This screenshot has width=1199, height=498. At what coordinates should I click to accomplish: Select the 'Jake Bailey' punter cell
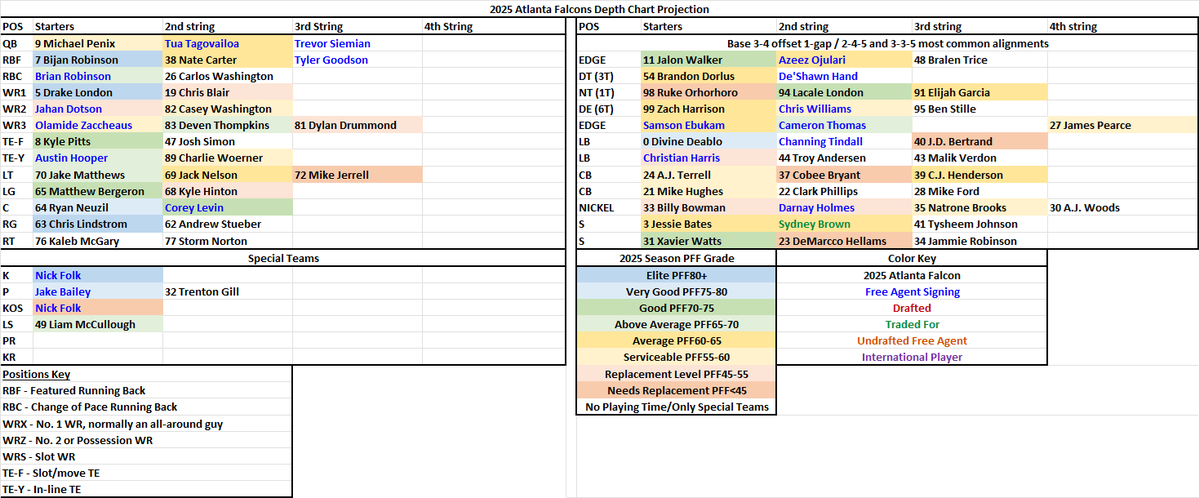98,291
